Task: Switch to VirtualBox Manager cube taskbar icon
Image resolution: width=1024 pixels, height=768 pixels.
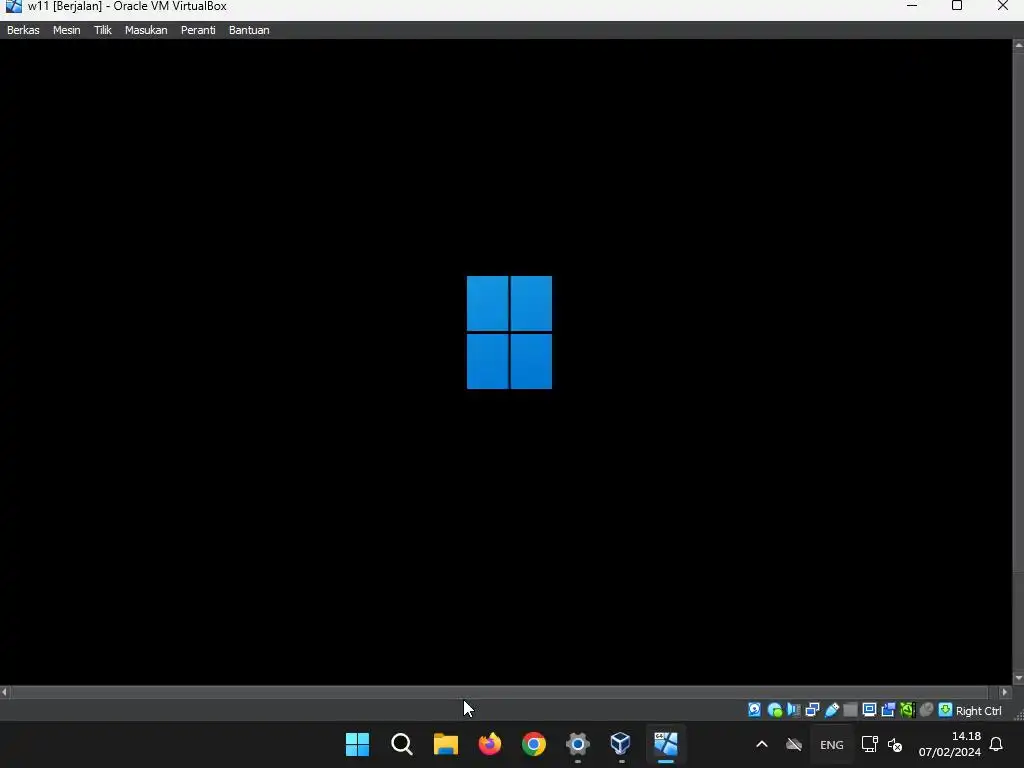Action: click(620, 744)
